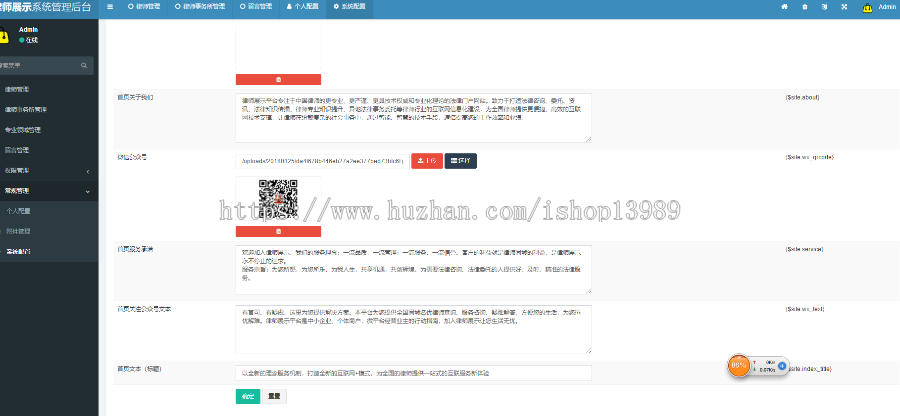Click the {$site.wx_text} variable text
Screen dimensions: 900x416
(x=805, y=309)
